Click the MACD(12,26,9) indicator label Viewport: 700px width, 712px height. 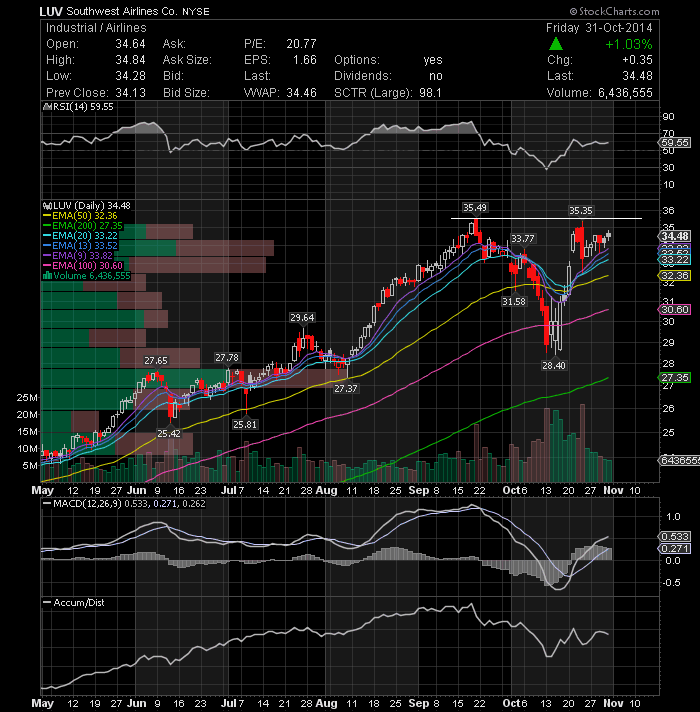click(87, 504)
